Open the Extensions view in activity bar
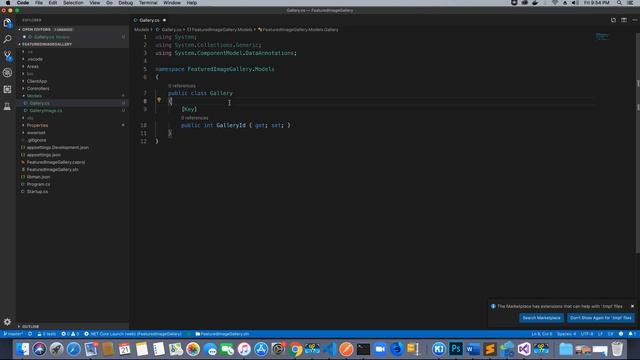This screenshot has width=640, height=360. tap(7, 89)
